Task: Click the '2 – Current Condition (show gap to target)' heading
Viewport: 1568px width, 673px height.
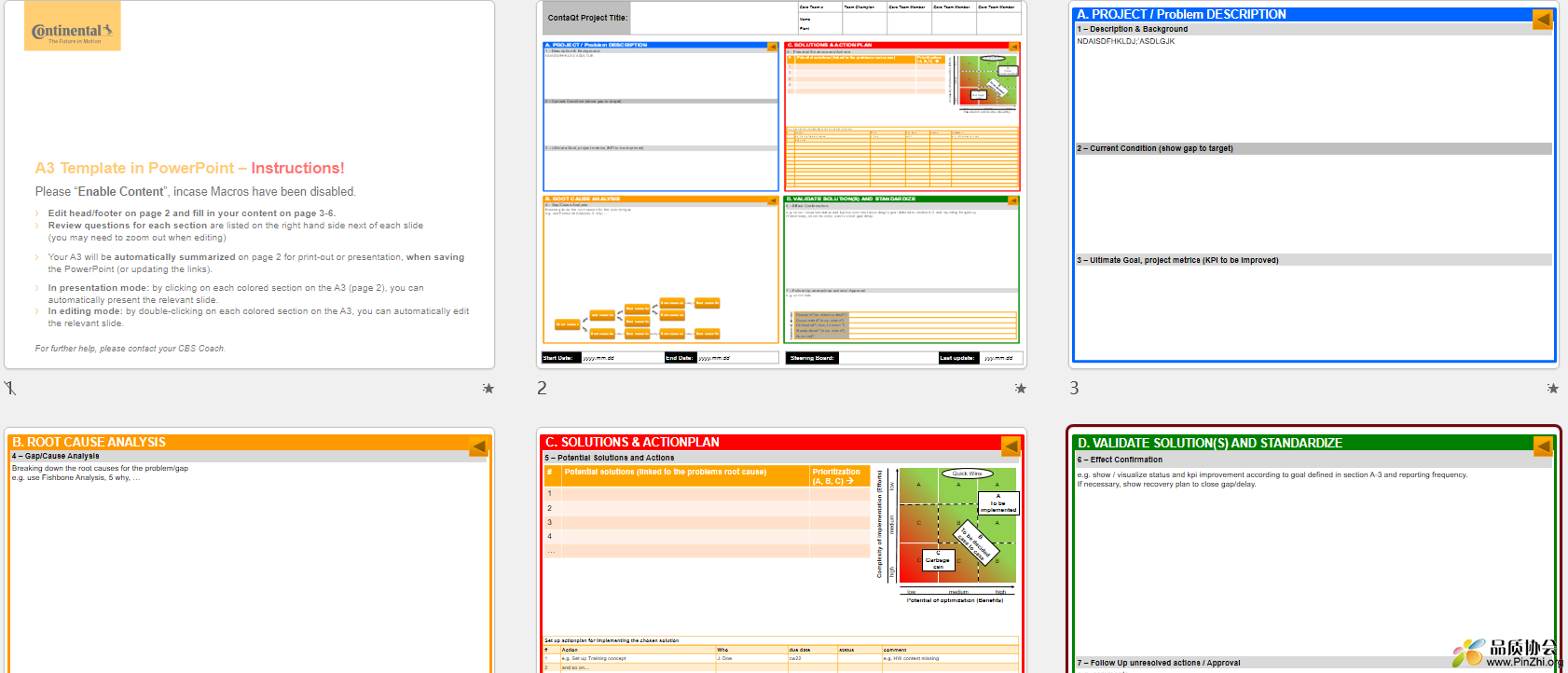Action: (x=1155, y=148)
